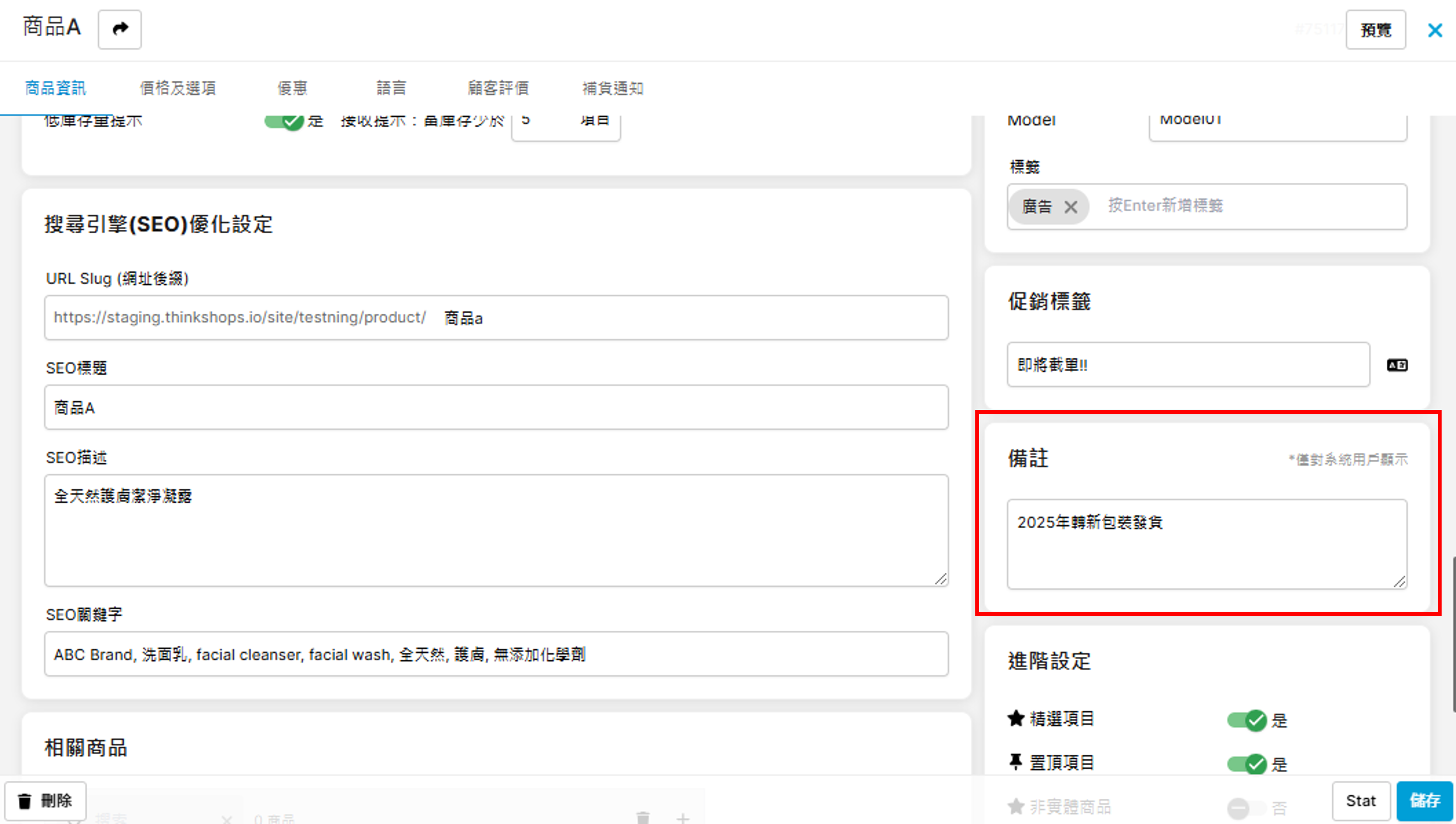The image size is (1456, 824).
Task: Click the trash icon in related products row
Action: [x=643, y=817]
